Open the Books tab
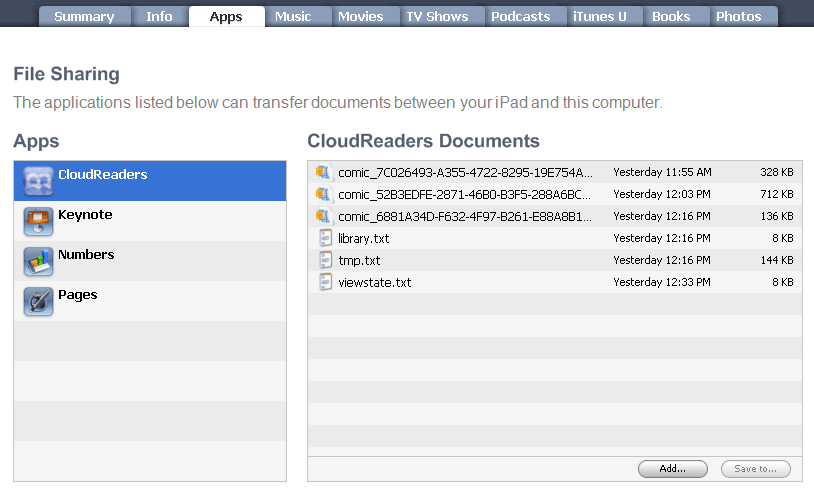 click(x=671, y=17)
